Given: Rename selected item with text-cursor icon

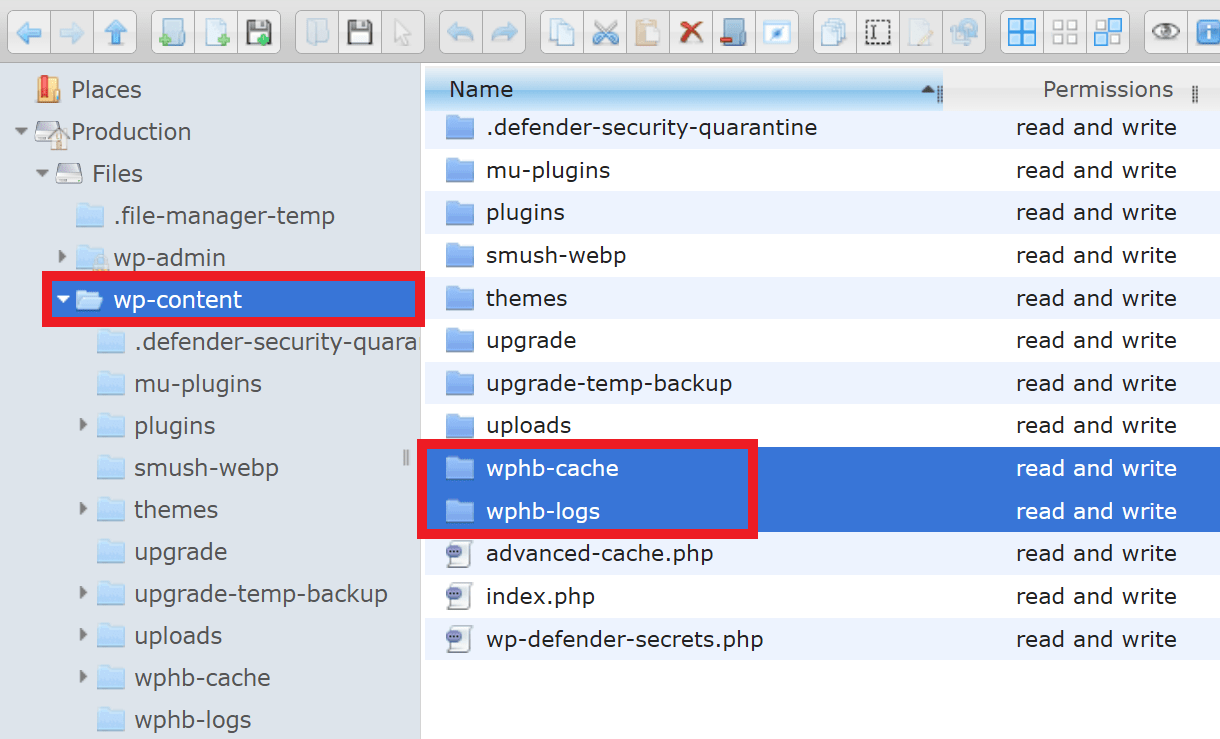Looking at the screenshot, I should tap(877, 32).
